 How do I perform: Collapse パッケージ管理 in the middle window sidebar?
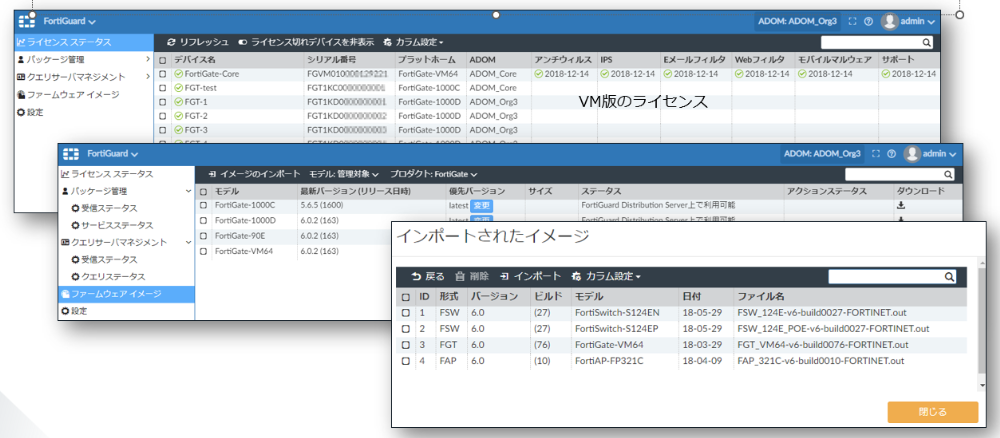(x=126, y=191)
